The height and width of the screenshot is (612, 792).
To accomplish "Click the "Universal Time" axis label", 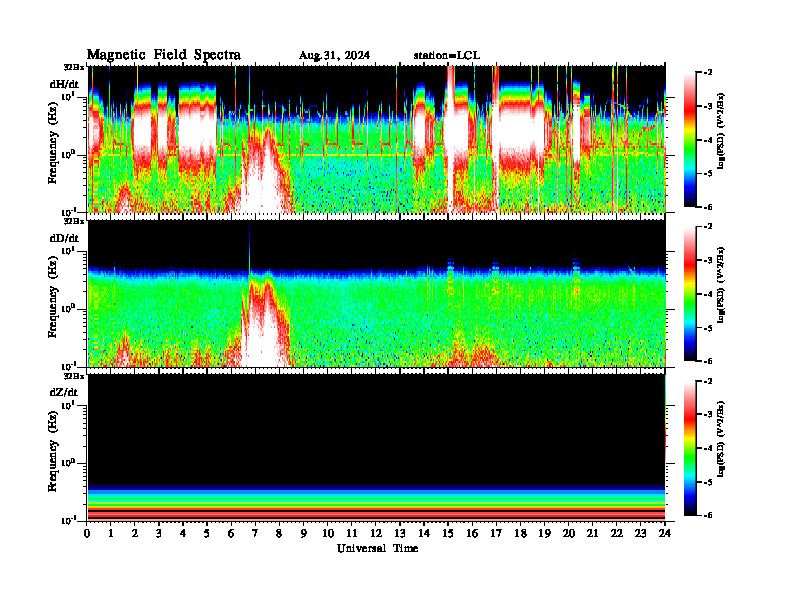I will click(x=377, y=548).
